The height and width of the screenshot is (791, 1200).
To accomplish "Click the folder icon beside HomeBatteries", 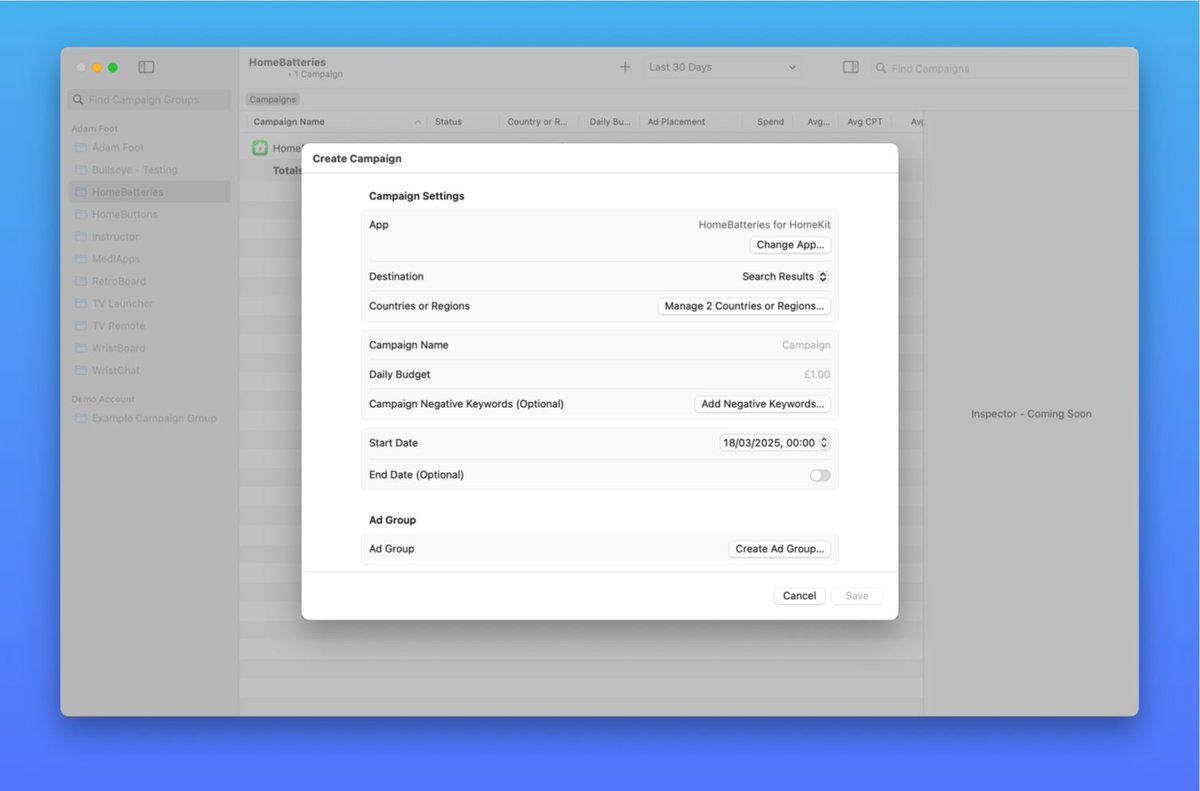I will click(80, 192).
